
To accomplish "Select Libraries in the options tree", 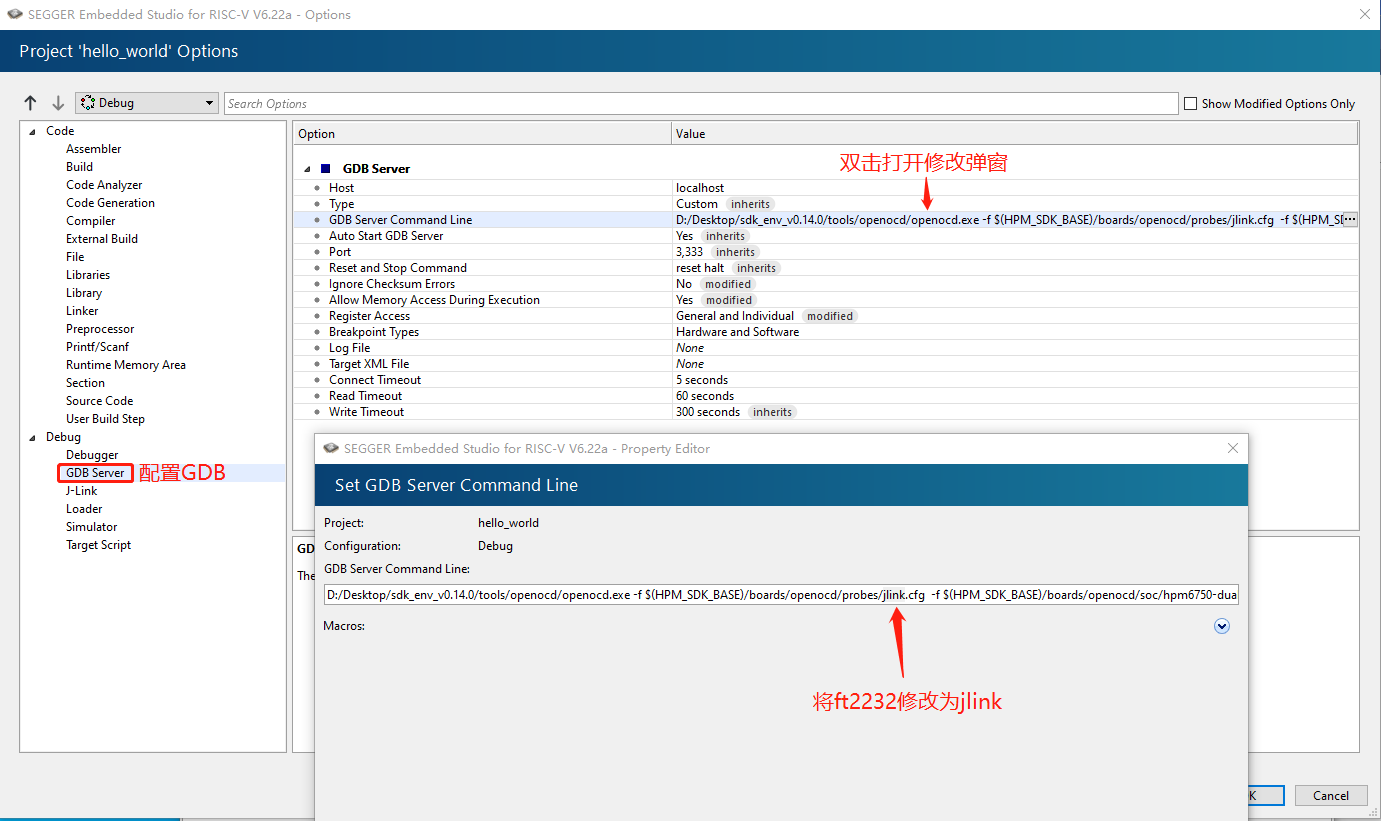I will tap(88, 275).
